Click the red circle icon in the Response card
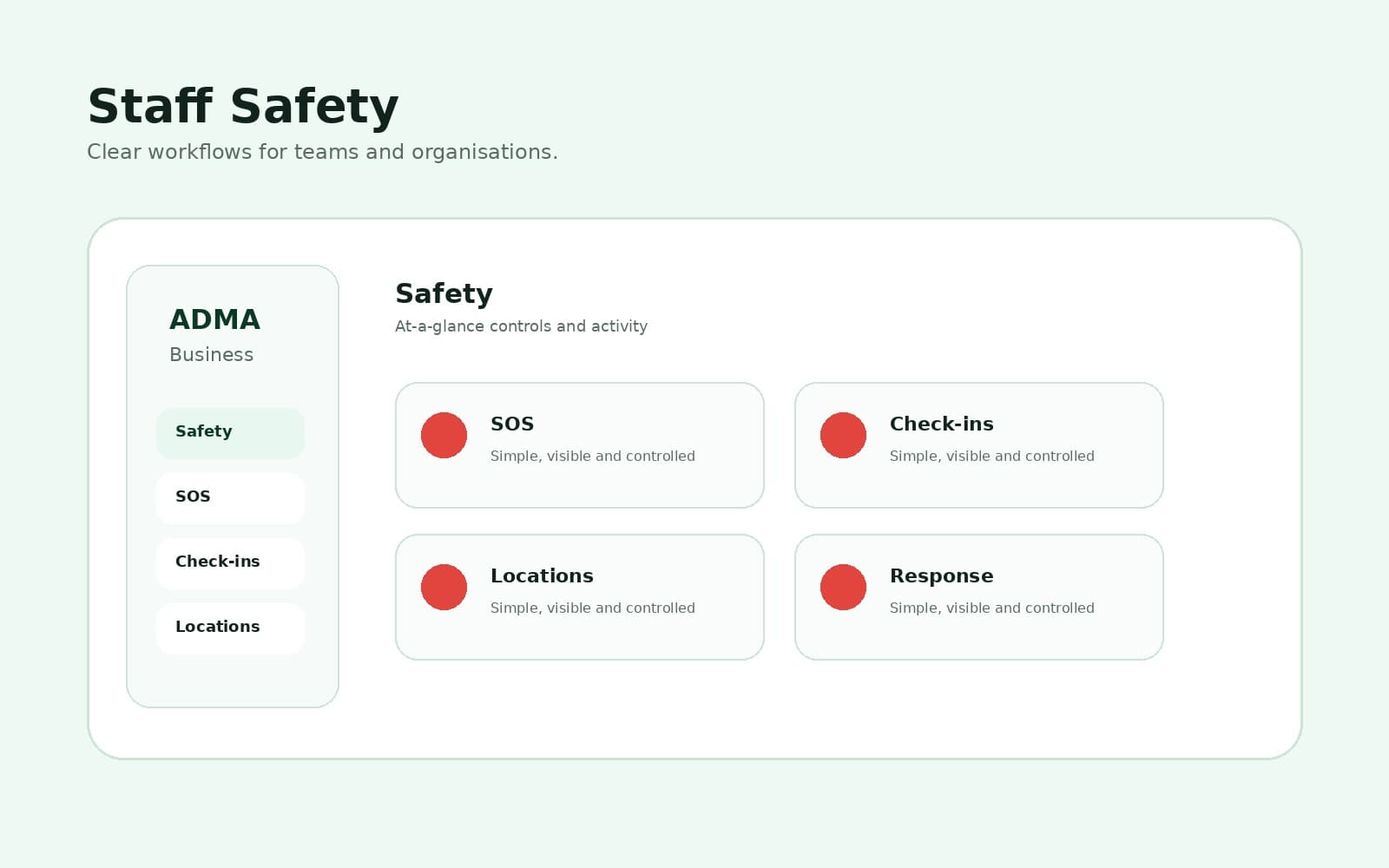Screen dimensions: 1389x868 pos(843,587)
